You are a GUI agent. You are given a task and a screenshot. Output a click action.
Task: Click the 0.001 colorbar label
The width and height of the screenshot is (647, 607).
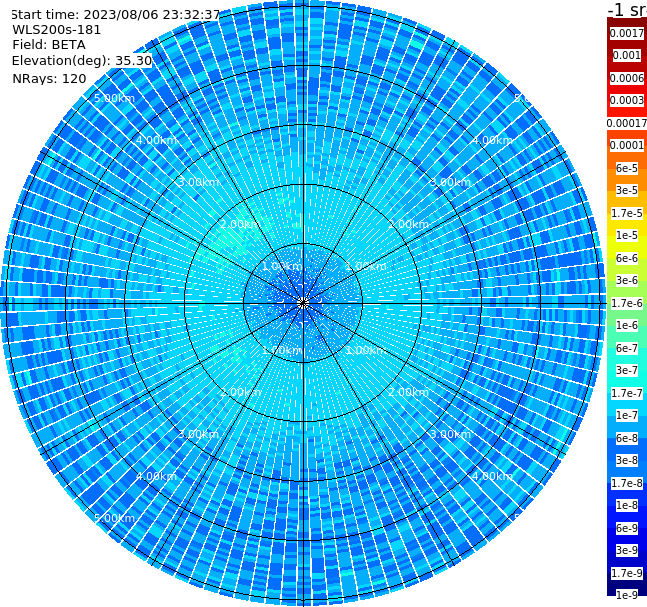pyautogui.click(x=627, y=55)
